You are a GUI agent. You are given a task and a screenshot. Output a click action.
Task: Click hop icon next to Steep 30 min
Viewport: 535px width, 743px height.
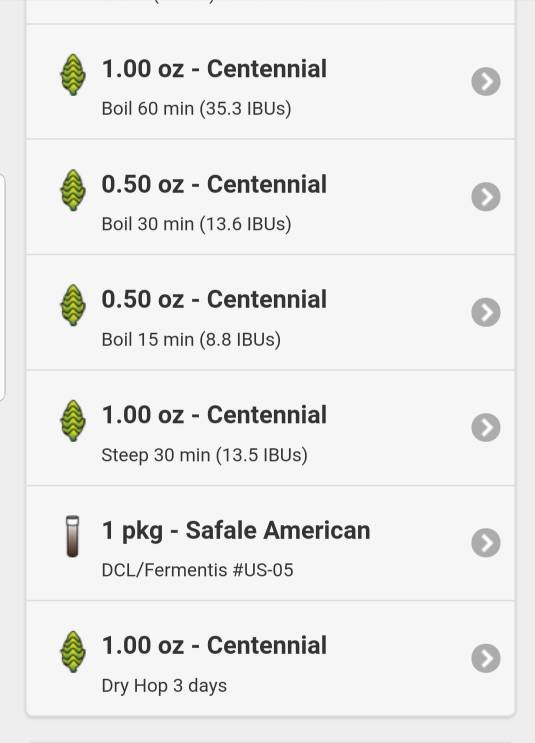tap(73, 421)
